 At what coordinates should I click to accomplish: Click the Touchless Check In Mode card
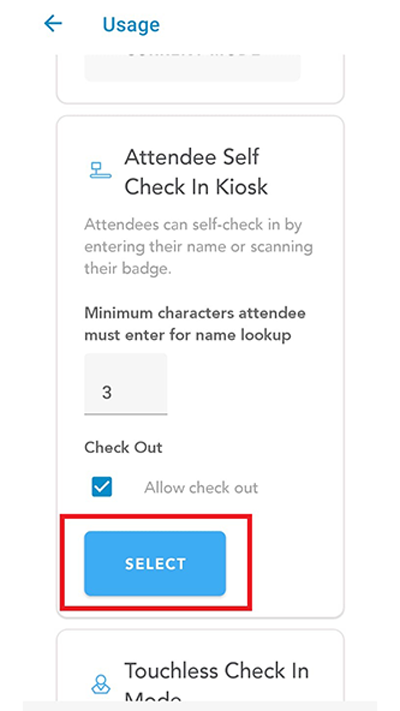point(200,665)
